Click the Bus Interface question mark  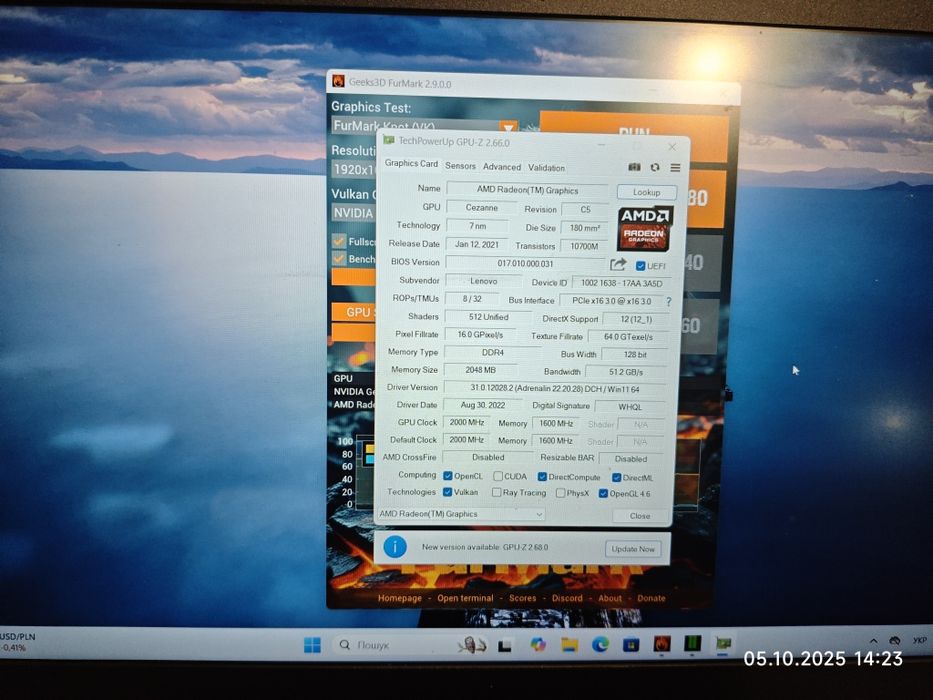[668, 301]
